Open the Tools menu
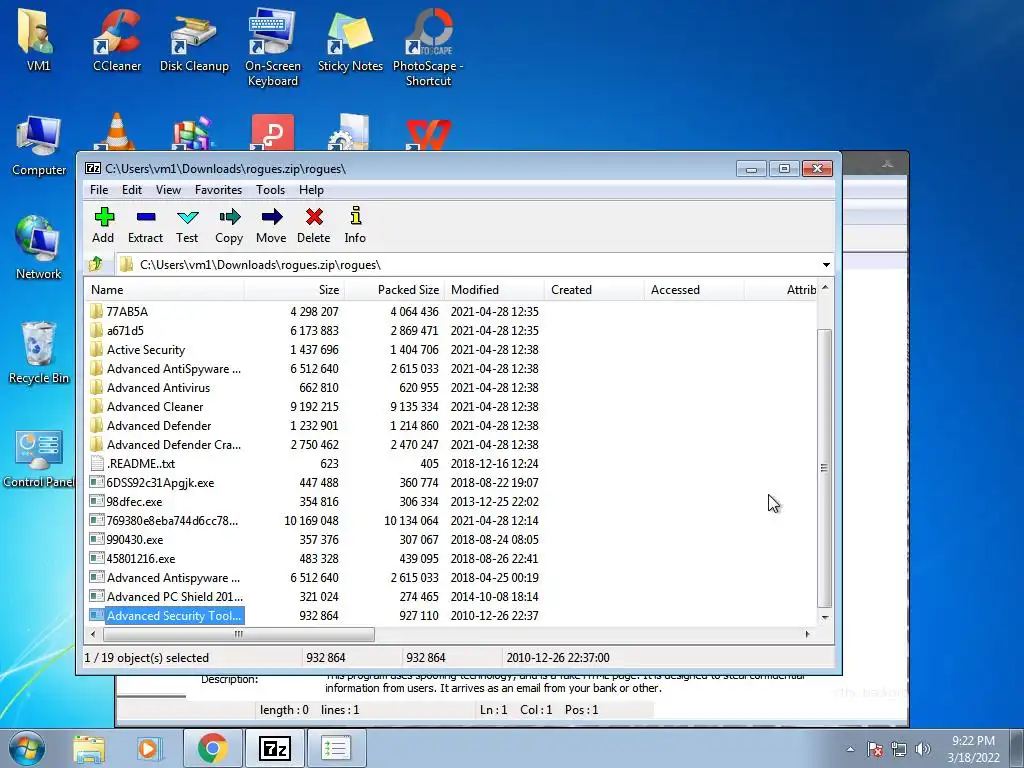Screen dimensions: 1024x768 (270, 190)
